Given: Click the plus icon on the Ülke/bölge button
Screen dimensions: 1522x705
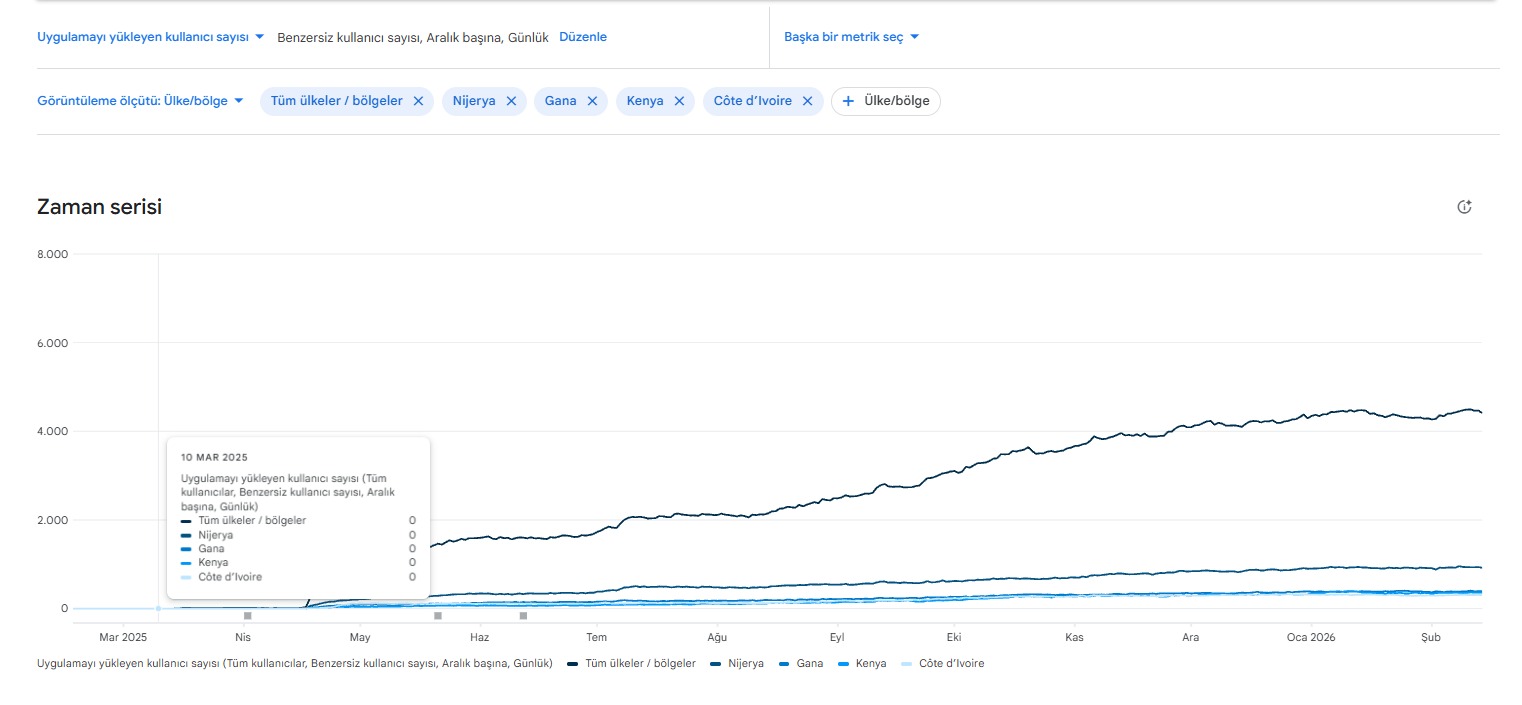Looking at the screenshot, I should pos(849,101).
